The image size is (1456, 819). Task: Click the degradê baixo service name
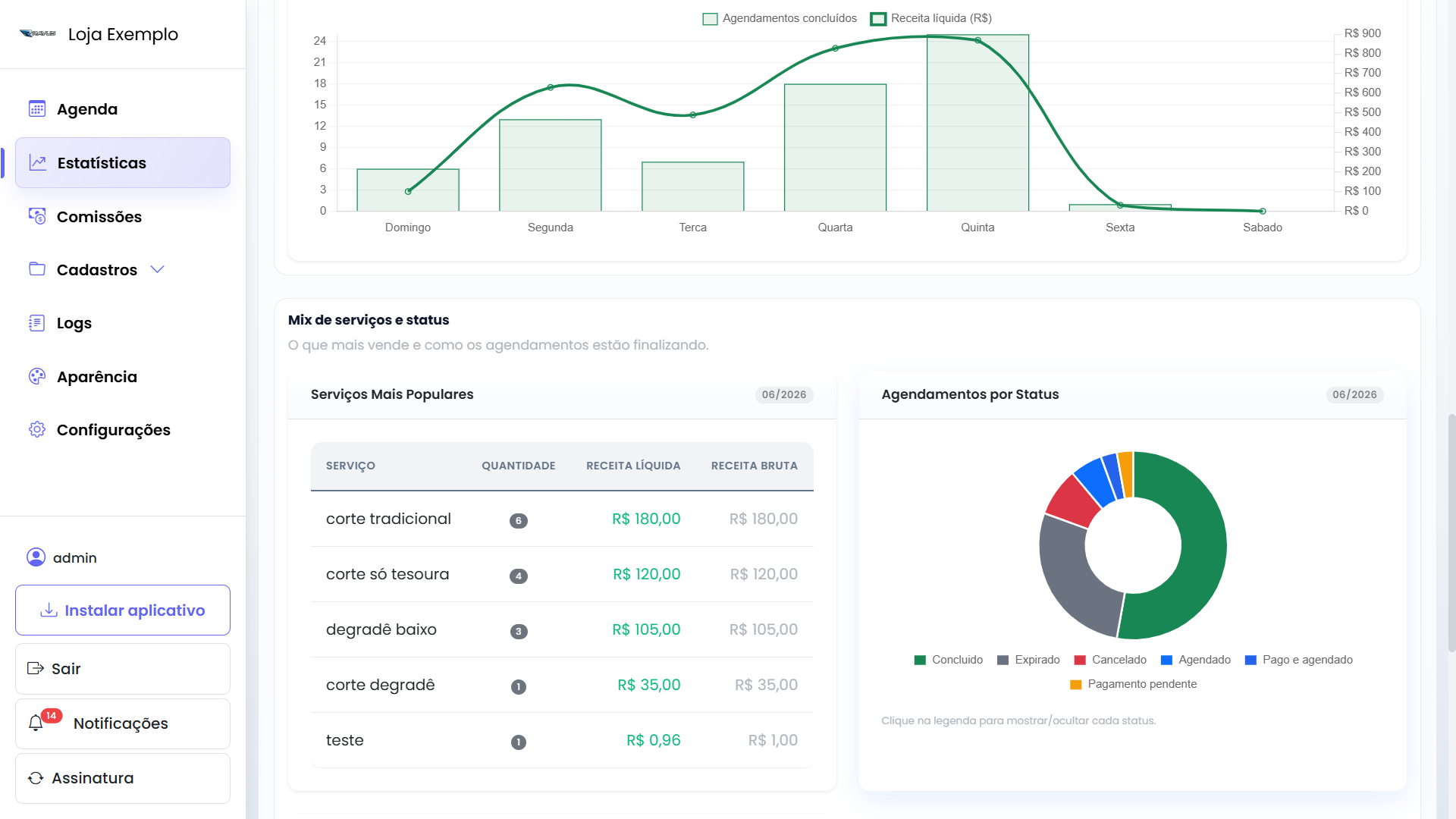[x=381, y=629]
